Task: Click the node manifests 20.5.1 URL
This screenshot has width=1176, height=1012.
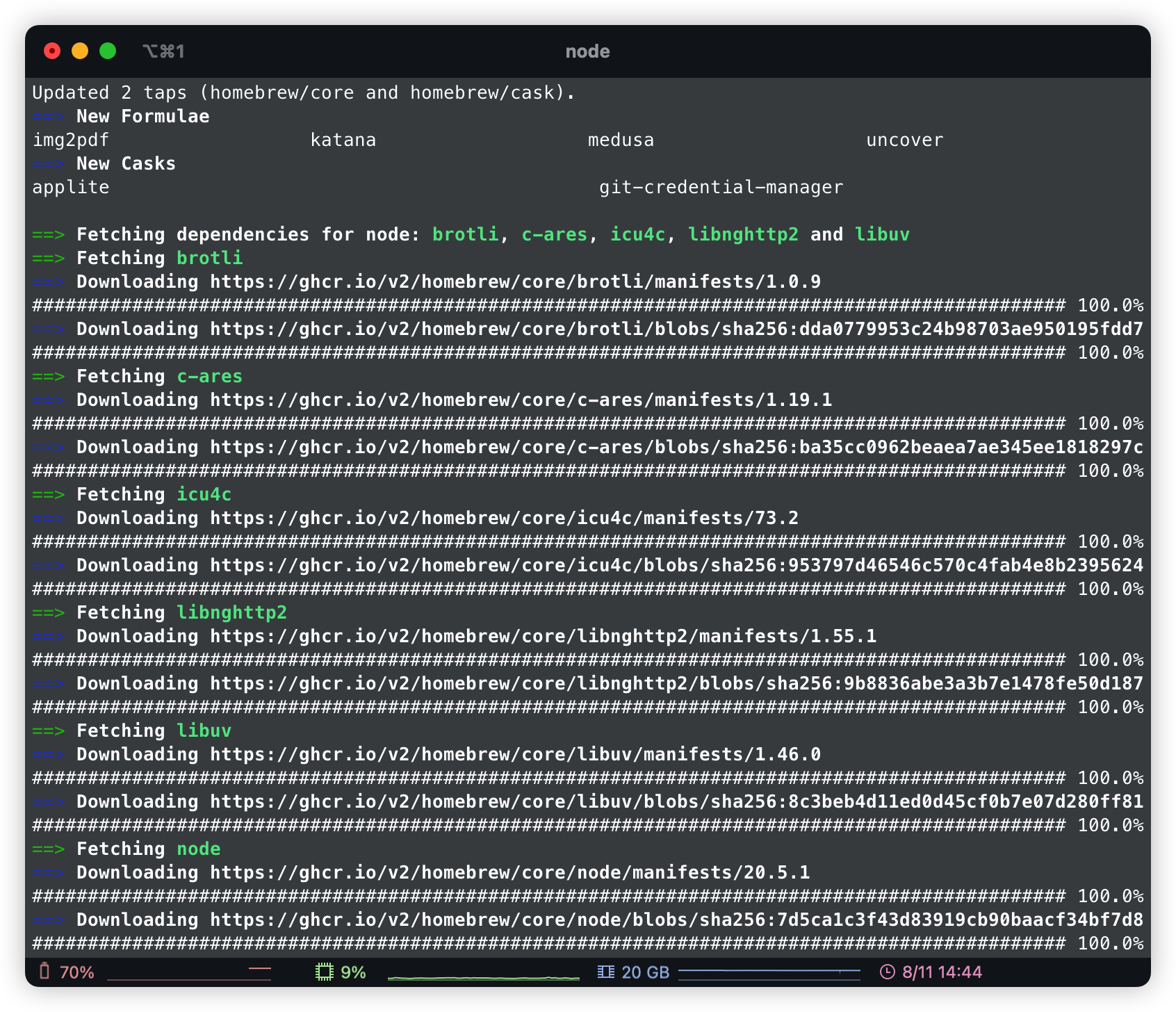Action: (x=510, y=872)
